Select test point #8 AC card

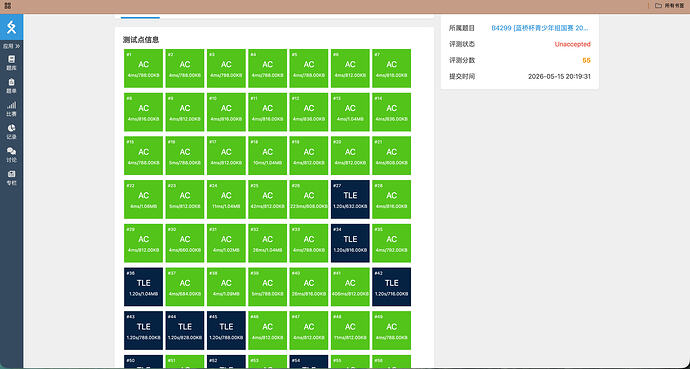(143, 112)
